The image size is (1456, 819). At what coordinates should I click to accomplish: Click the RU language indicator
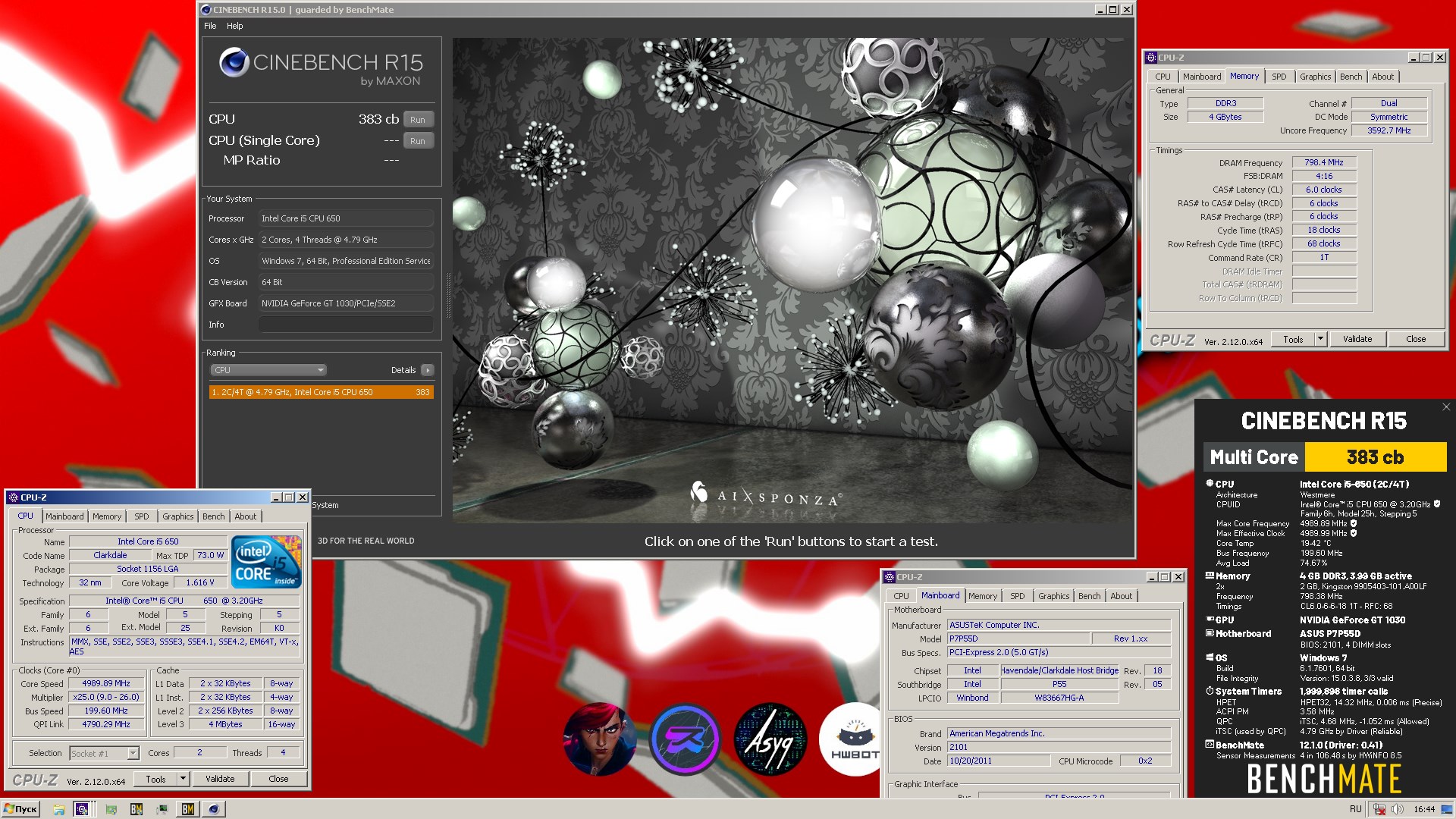(1356, 809)
